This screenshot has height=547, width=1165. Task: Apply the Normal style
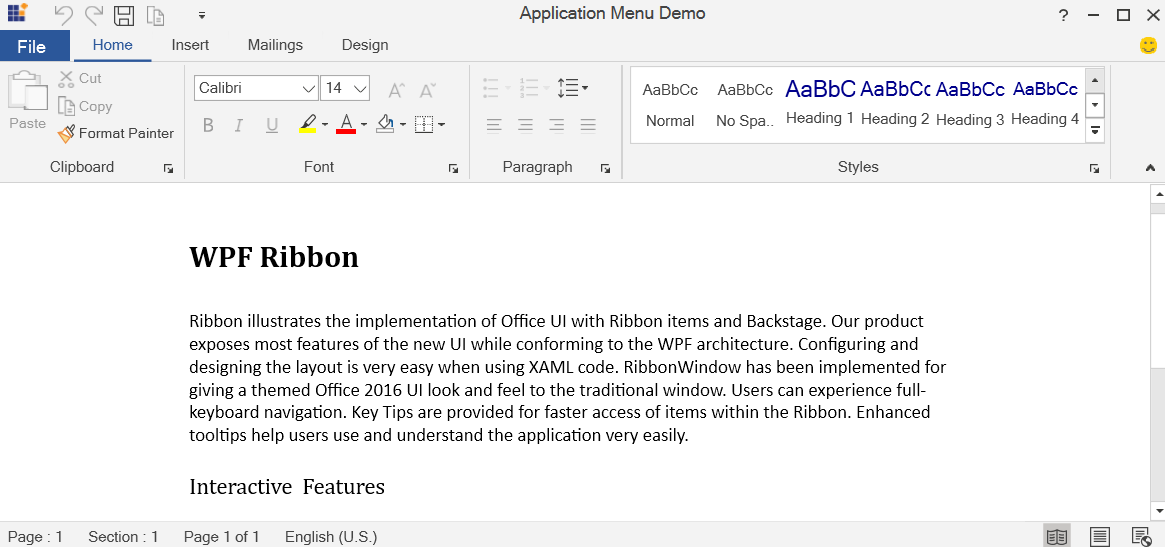pos(670,105)
